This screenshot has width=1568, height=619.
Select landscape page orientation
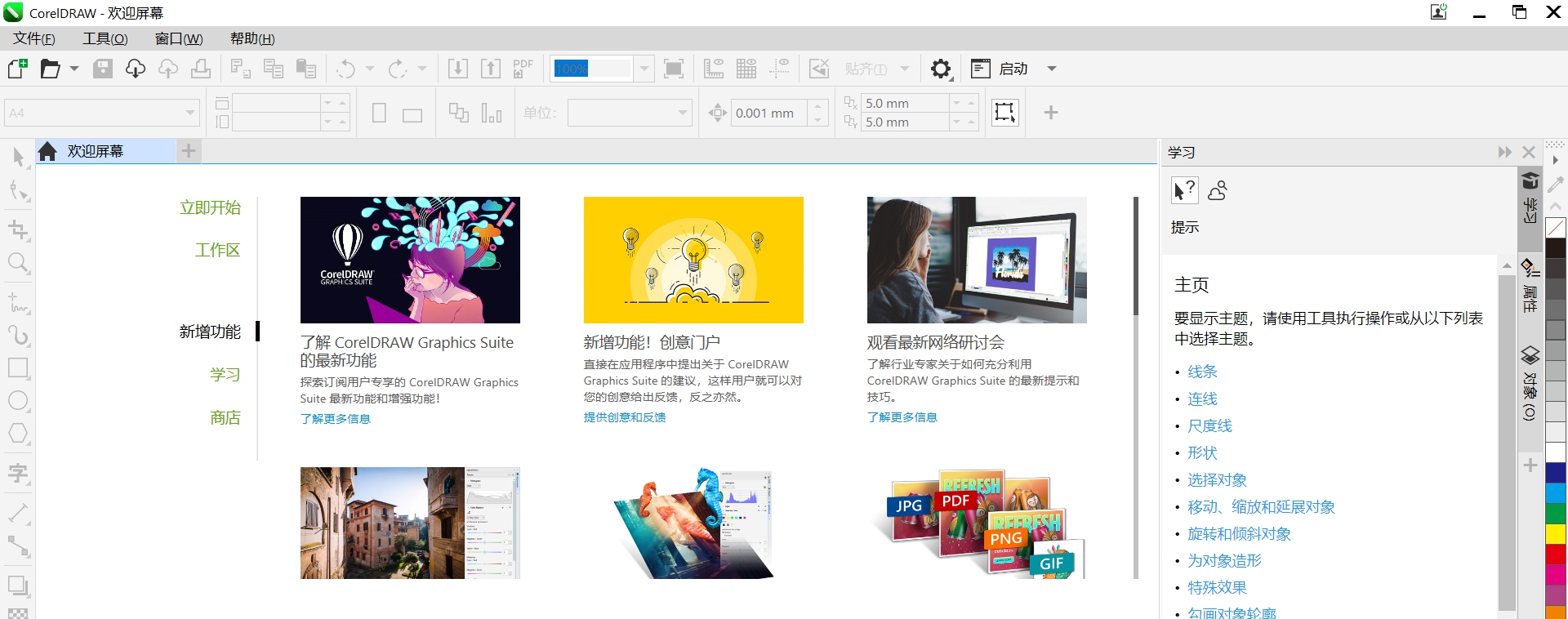click(x=412, y=114)
